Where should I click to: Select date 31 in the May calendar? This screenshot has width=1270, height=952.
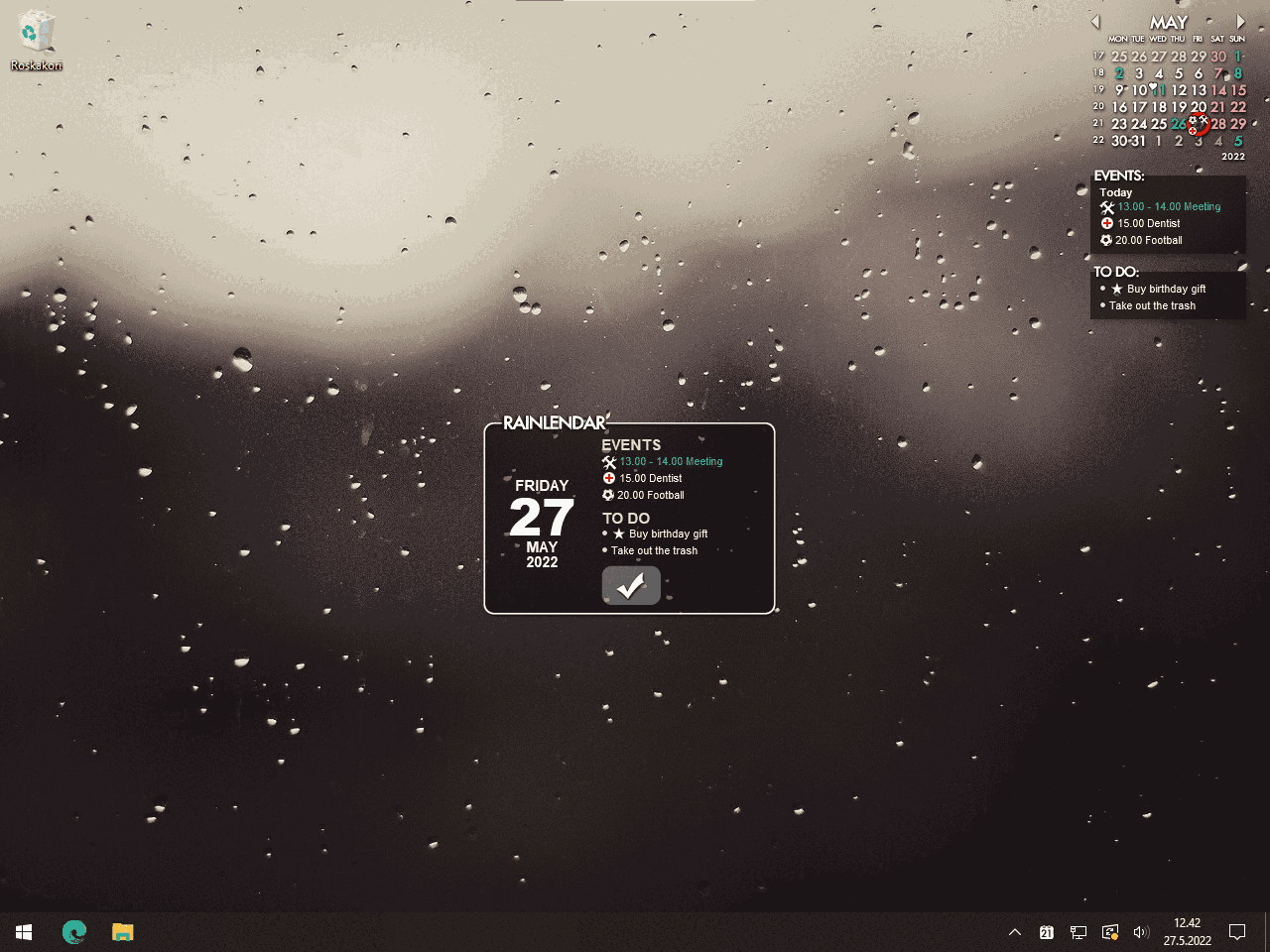[x=1138, y=141]
